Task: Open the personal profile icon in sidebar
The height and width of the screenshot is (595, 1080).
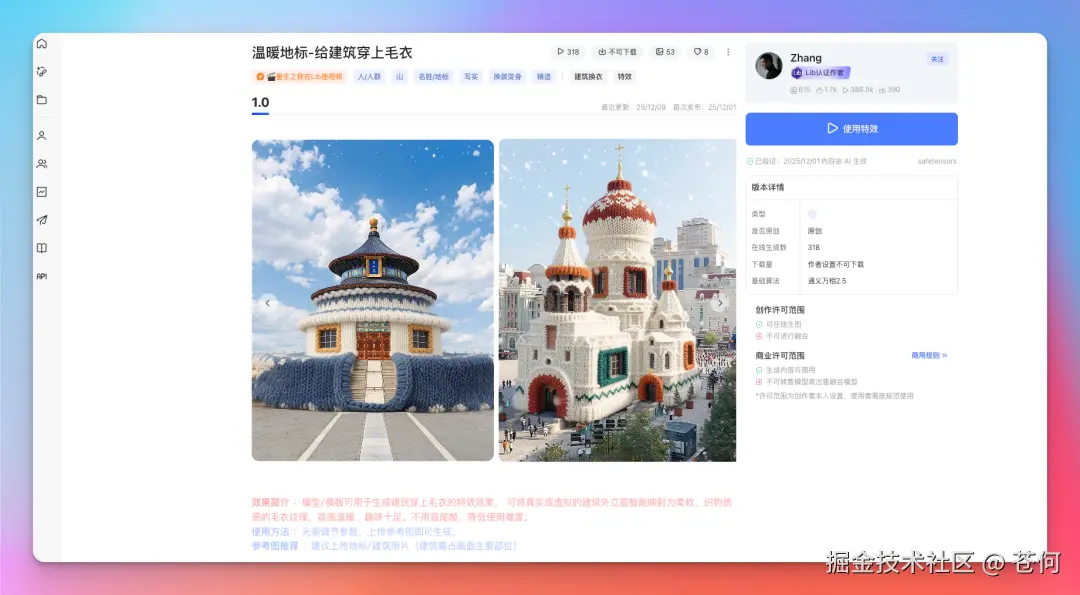Action: pyautogui.click(x=41, y=135)
